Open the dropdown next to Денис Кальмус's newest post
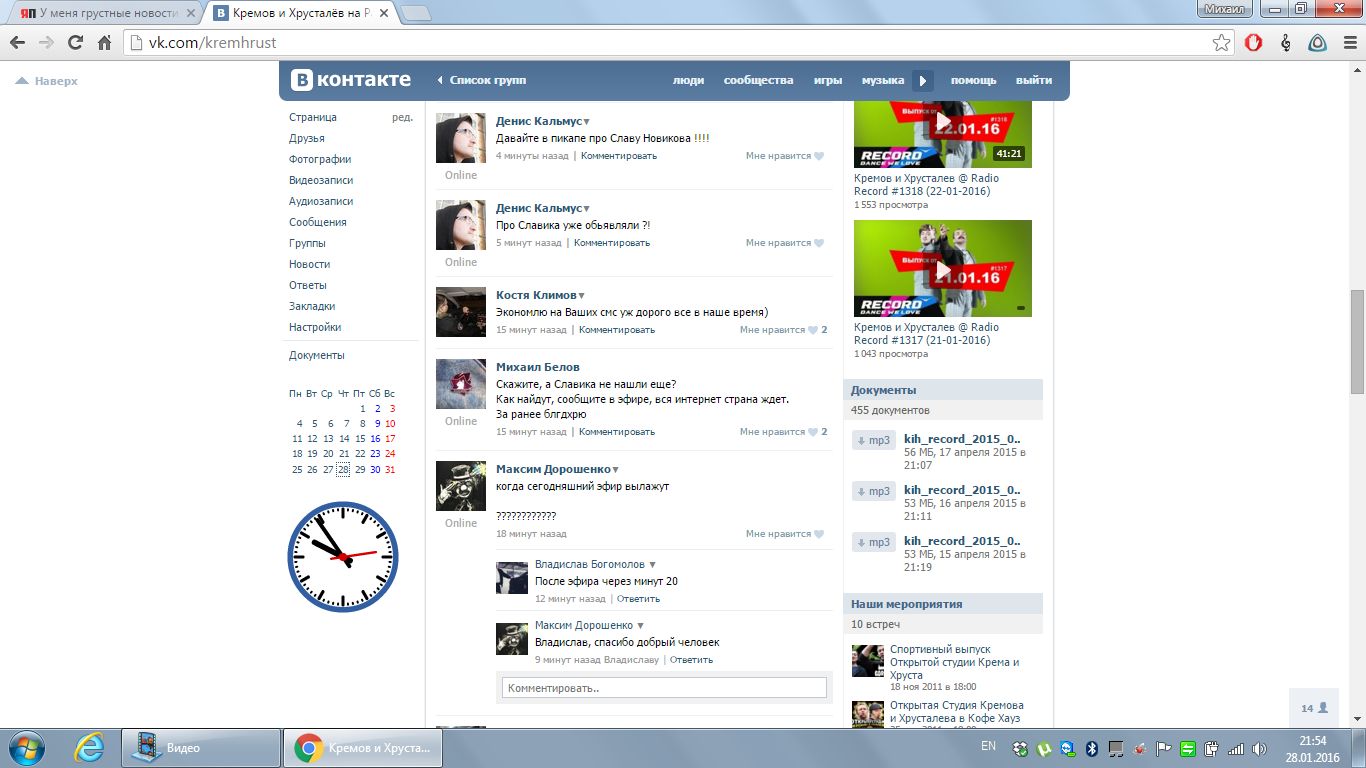The height and width of the screenshot is (768, 1366). pyautogui.click(x=587, y=122)
